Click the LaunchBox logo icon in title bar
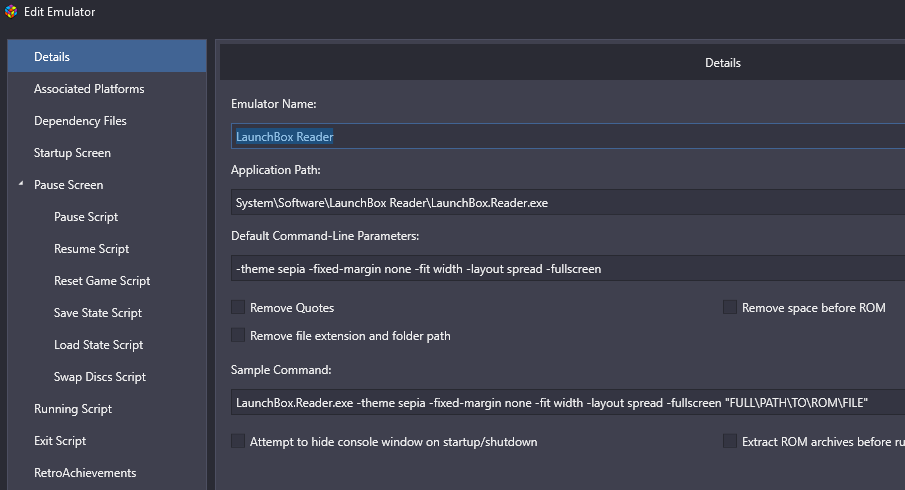905x490 pixels. pyautogui.click(x=11, y=12)
